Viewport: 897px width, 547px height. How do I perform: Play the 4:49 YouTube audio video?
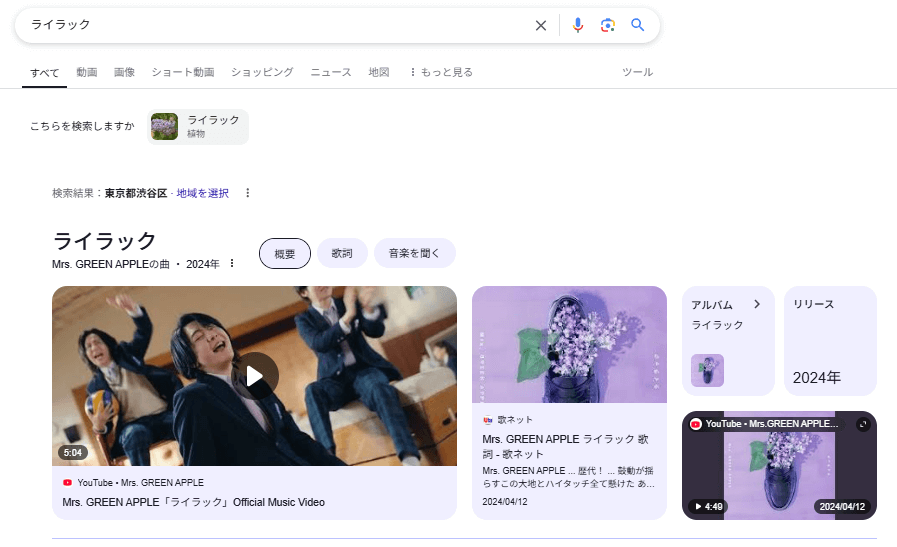point(708,506)
